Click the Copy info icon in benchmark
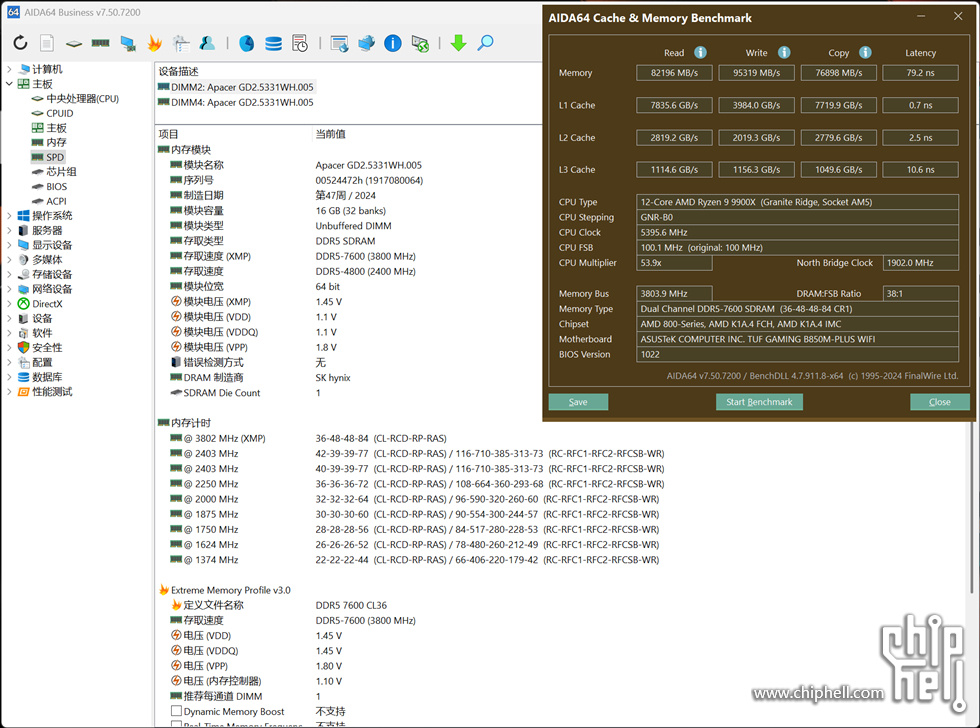 pos(866,52)
